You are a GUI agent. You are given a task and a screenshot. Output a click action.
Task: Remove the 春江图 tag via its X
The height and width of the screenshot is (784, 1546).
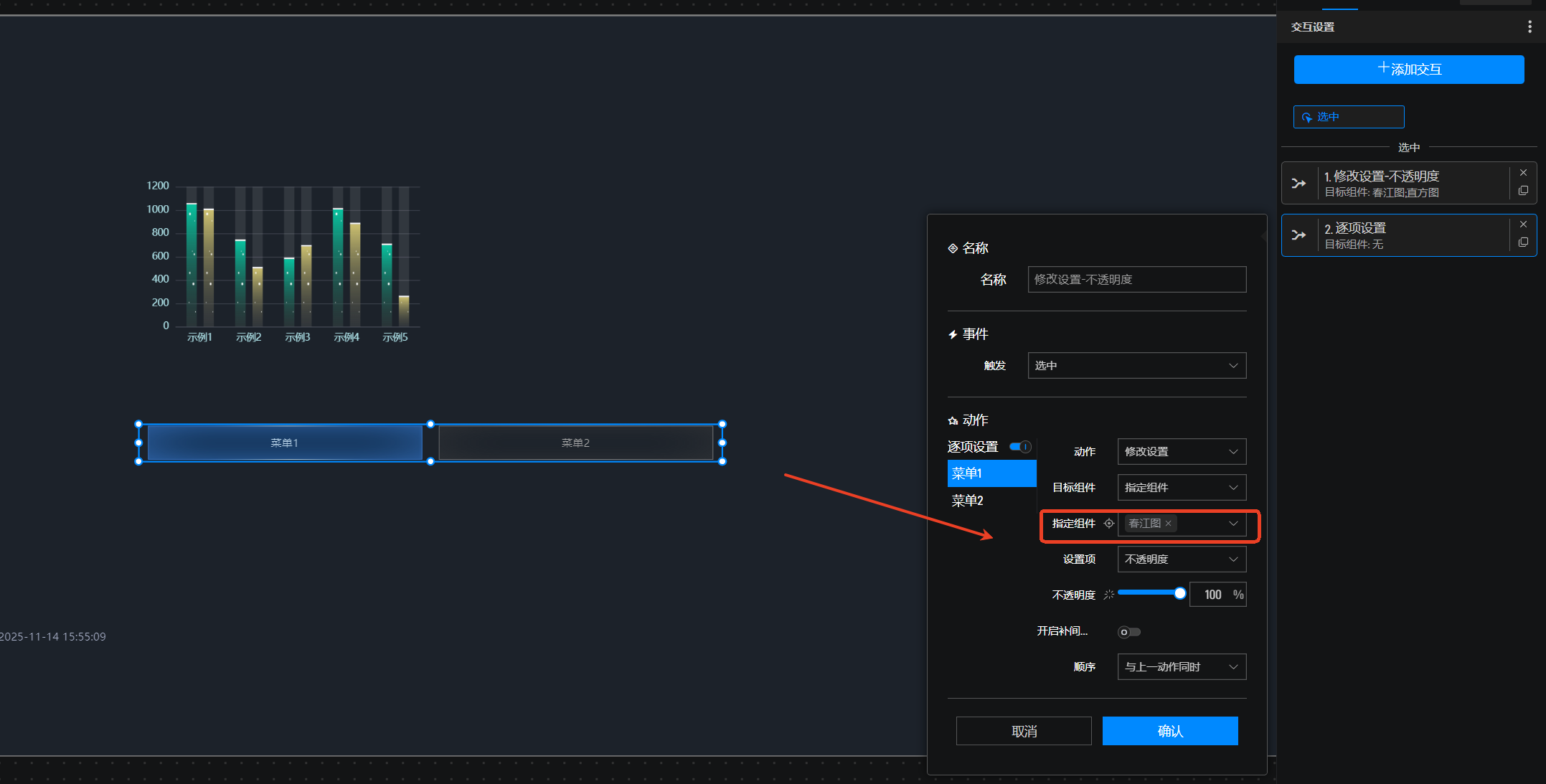coord(1169,524)
